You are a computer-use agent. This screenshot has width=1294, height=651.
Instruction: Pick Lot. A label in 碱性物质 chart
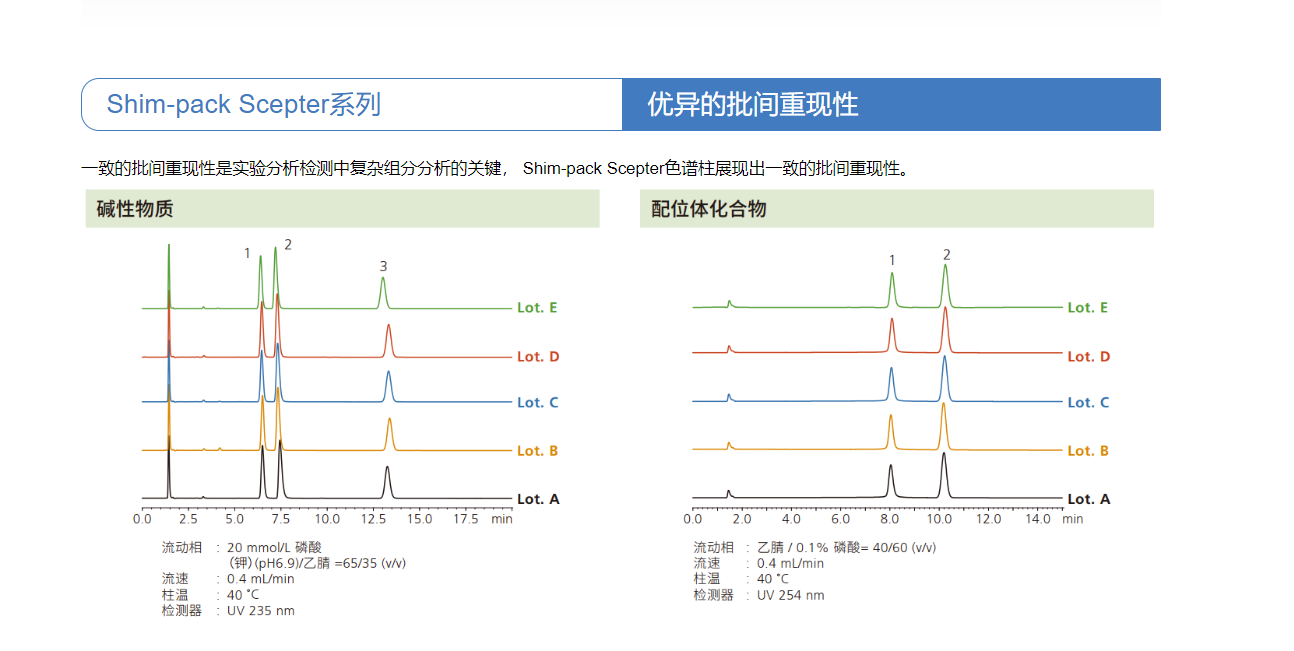click(537, 499)
